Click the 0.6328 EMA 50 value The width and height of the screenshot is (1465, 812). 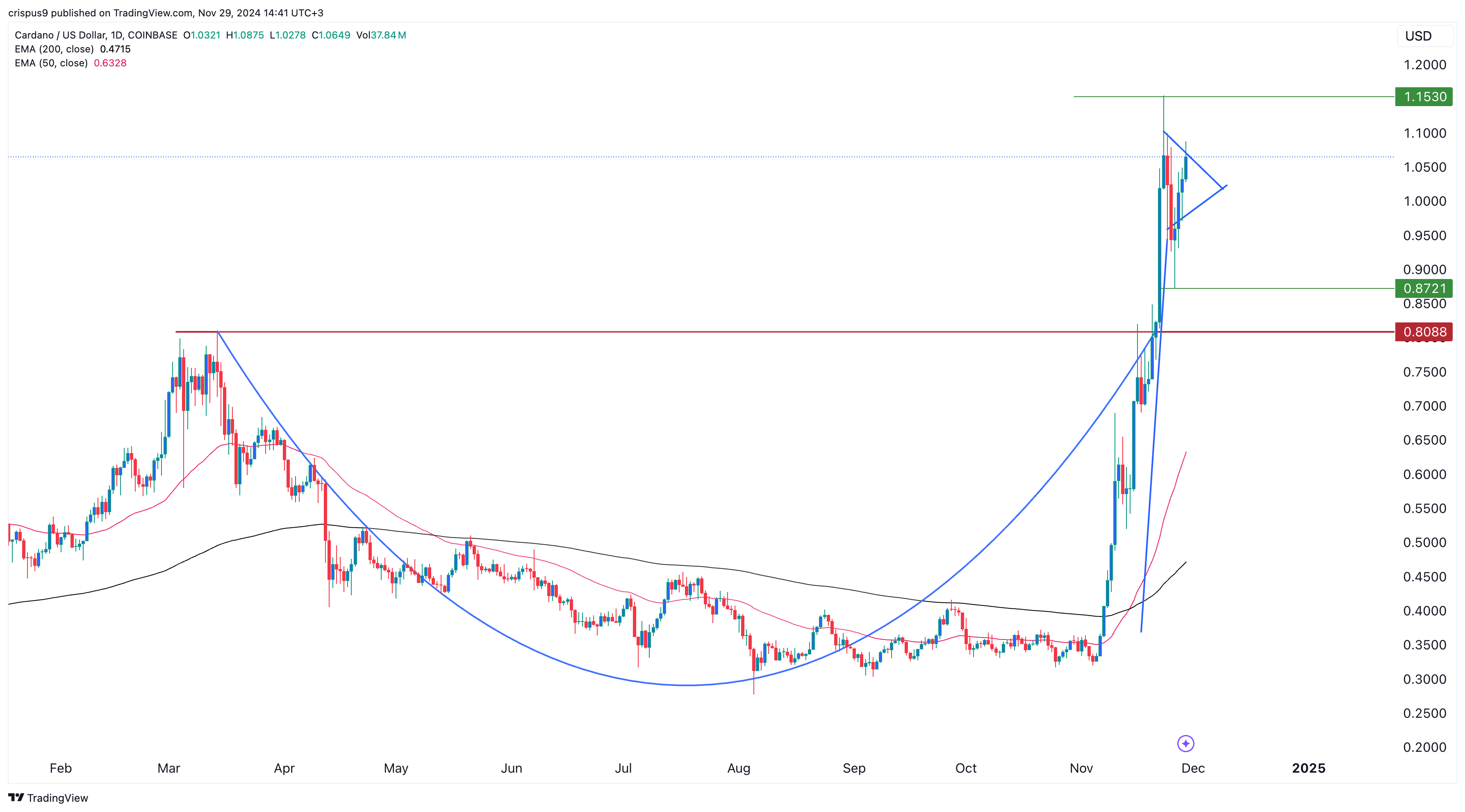(110, 63)
